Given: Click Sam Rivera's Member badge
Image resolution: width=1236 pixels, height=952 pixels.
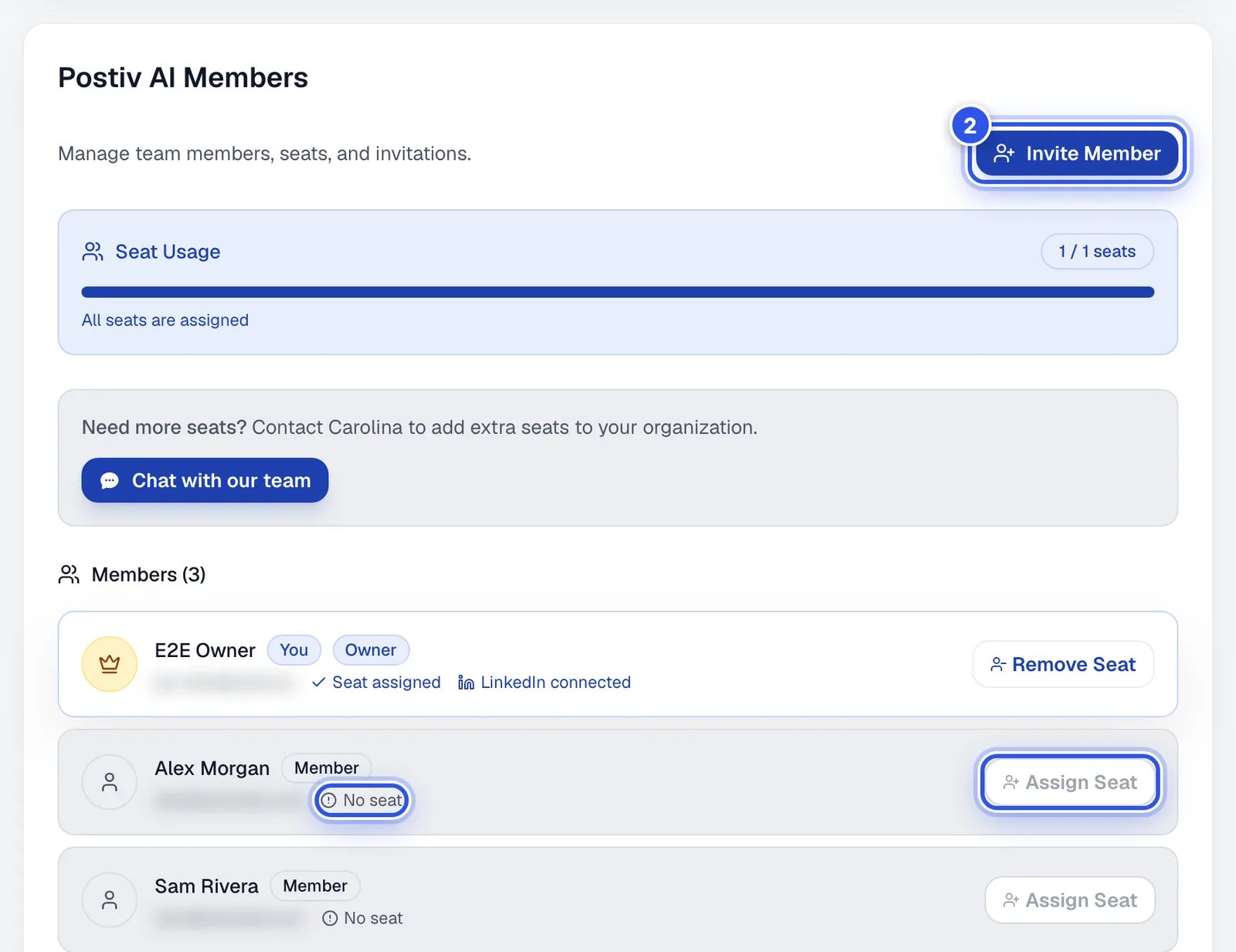Looking at the screenshot, I should tap(315, 886).
